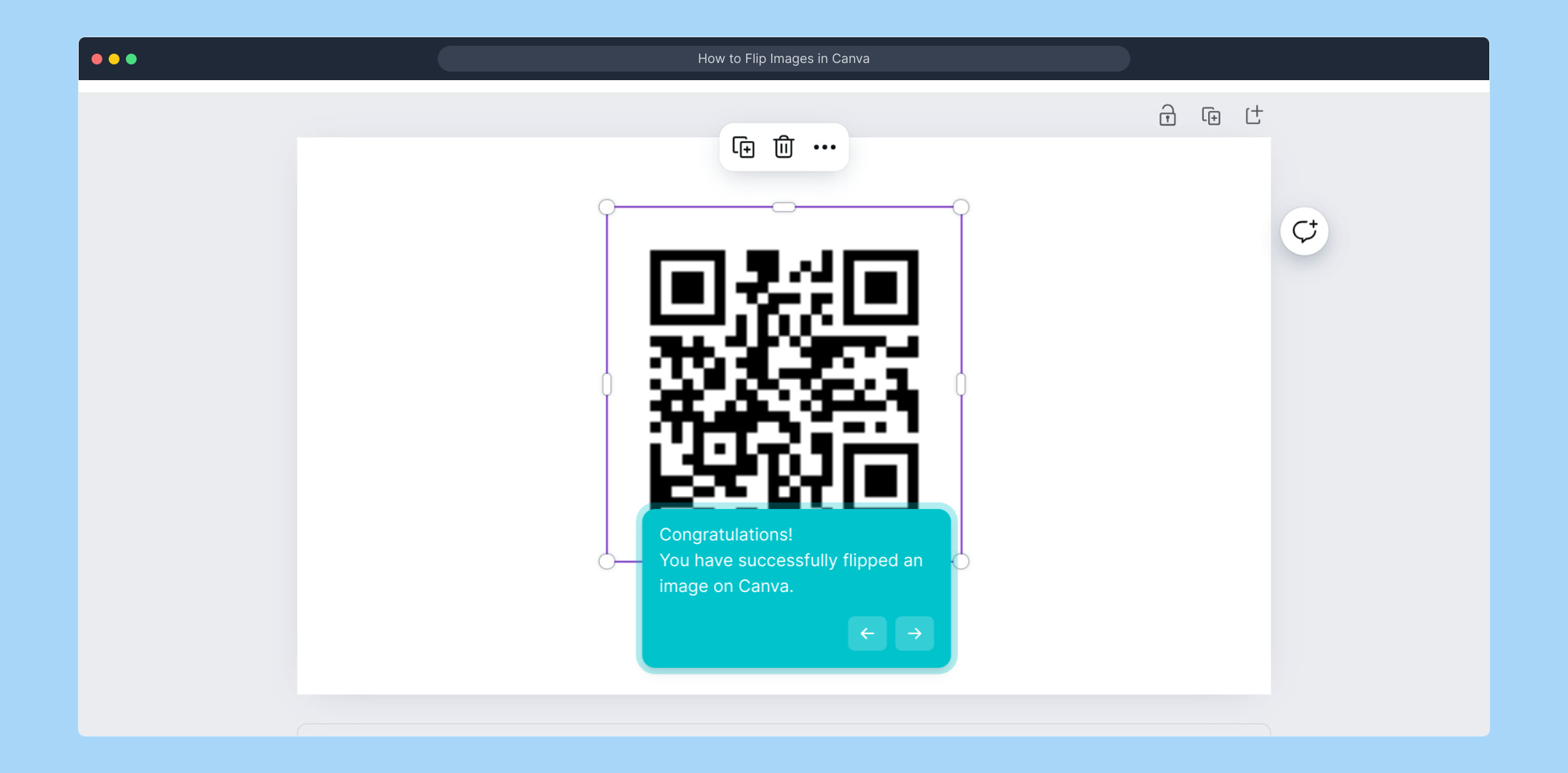This screenshot has width=1568, height=773.
Task: Click top-center edge handle of selection
Action: pyautogui.click(x=783, y=207)
